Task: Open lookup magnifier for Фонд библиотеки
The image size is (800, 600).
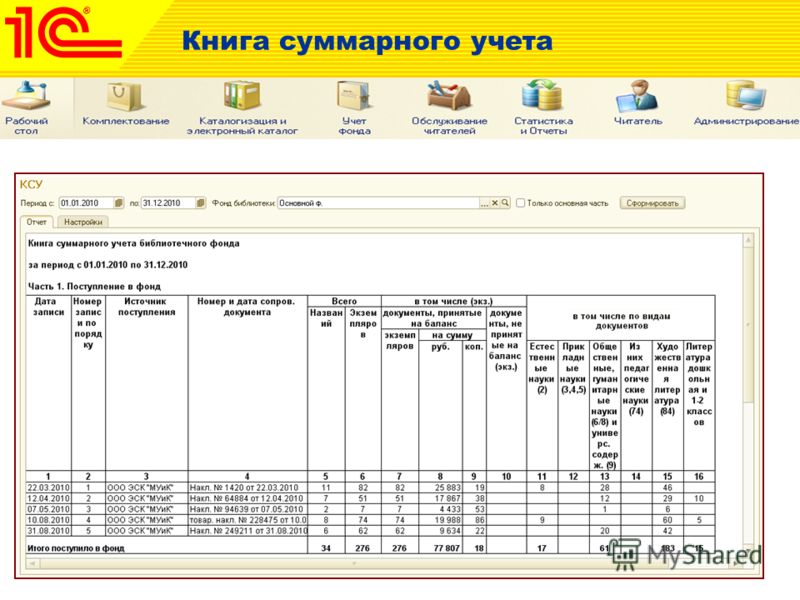Action: [505, 203]
